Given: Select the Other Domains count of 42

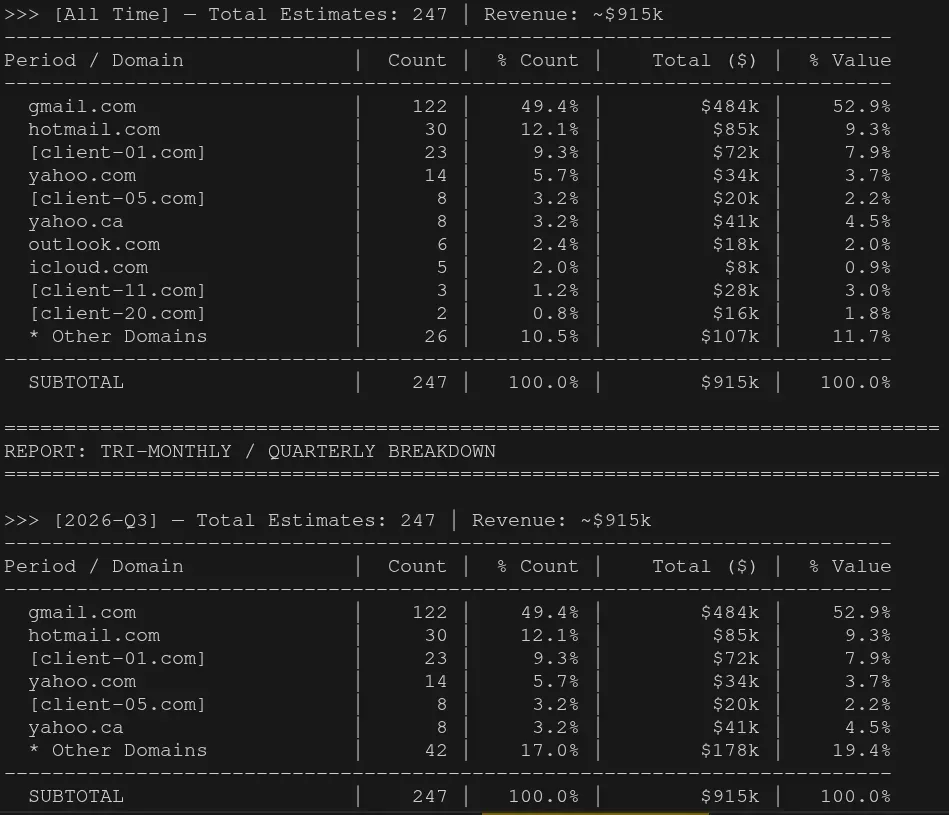Looking at the screenshot, I should click(436, 750).
